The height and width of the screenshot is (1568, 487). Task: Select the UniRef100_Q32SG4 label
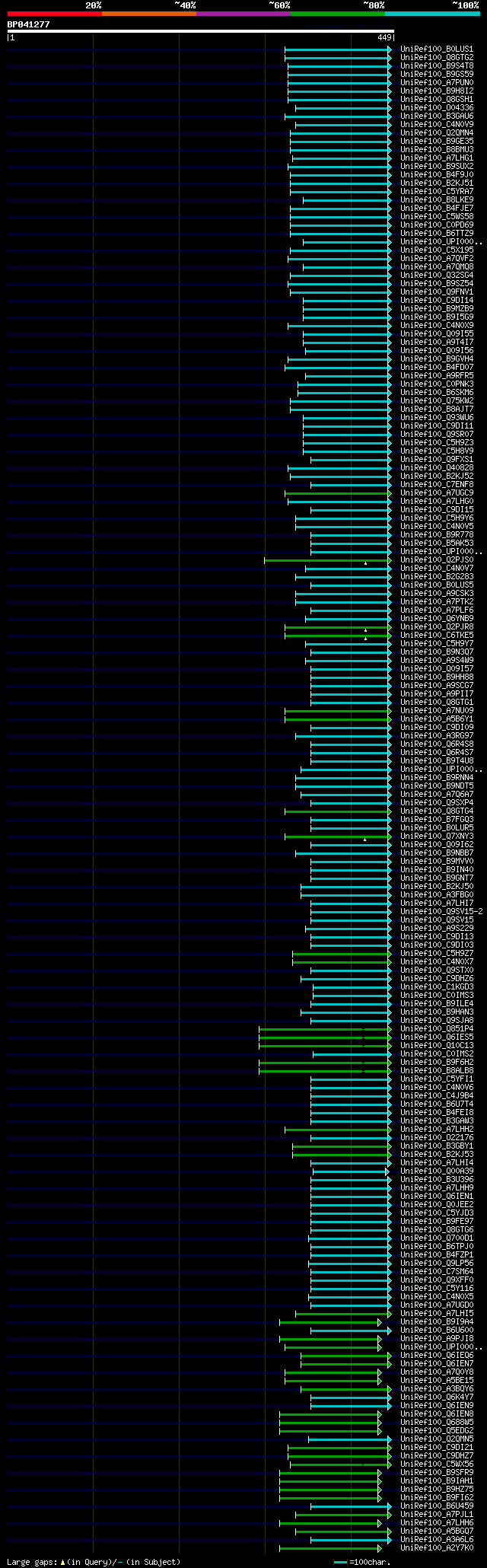tap(437, 275)
